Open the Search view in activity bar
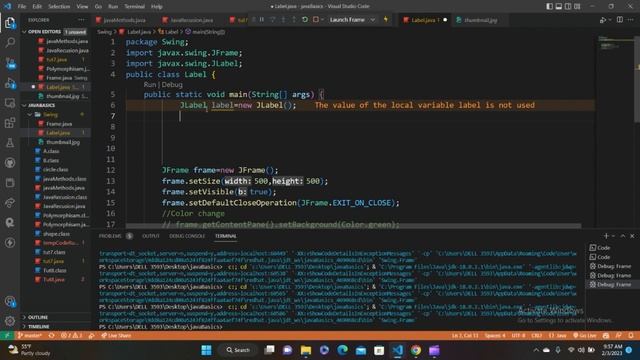Screen dimensions: 640x360 coord(10,42)
